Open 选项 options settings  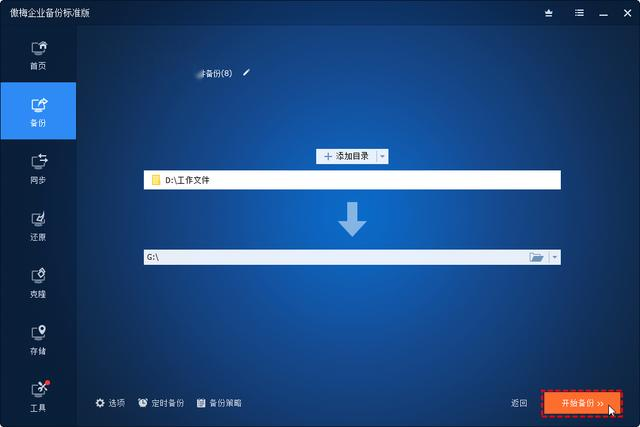pyautogui.click(x=110, y=403)
